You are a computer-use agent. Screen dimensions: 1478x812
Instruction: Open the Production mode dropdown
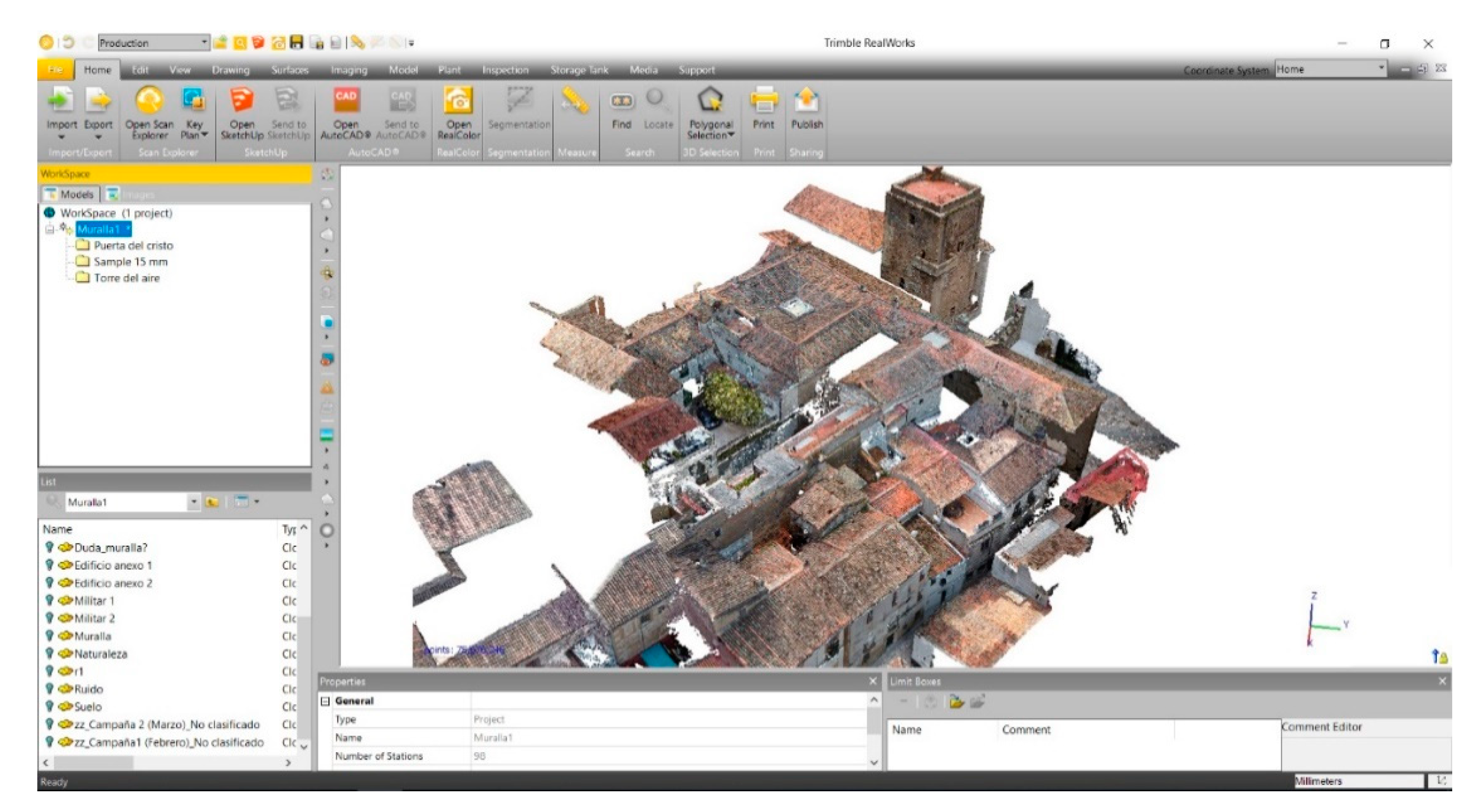pos(204,42)
